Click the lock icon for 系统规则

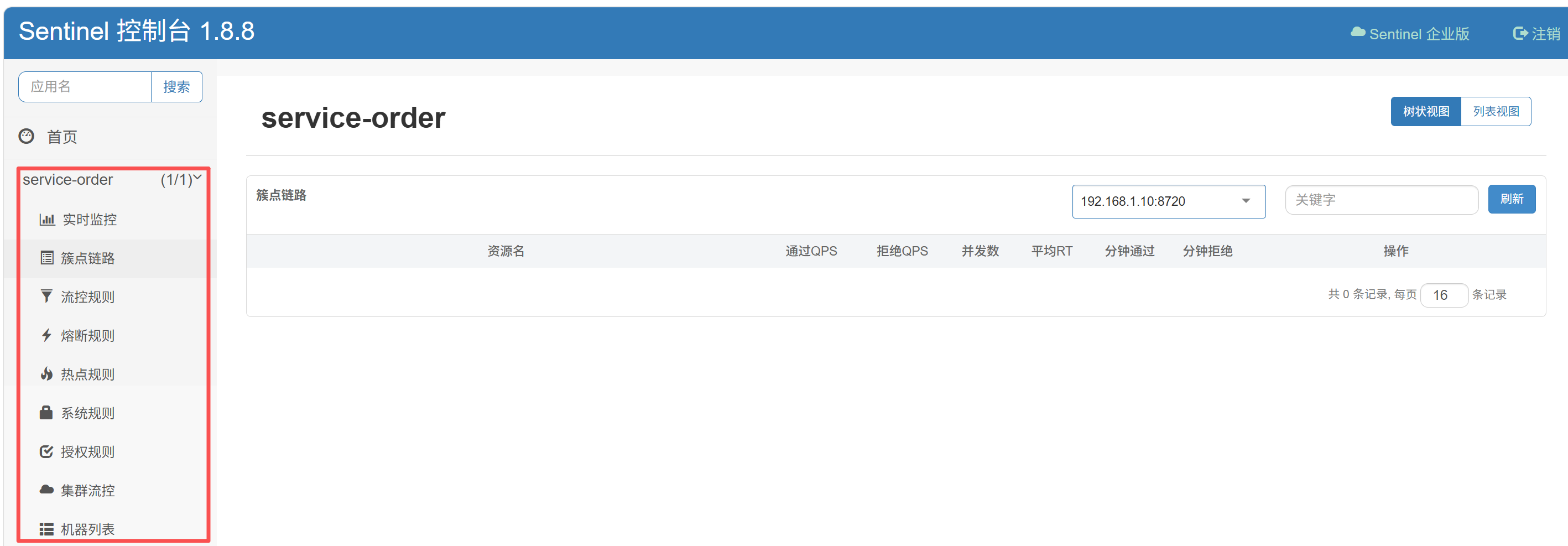[x=46, y=413]
